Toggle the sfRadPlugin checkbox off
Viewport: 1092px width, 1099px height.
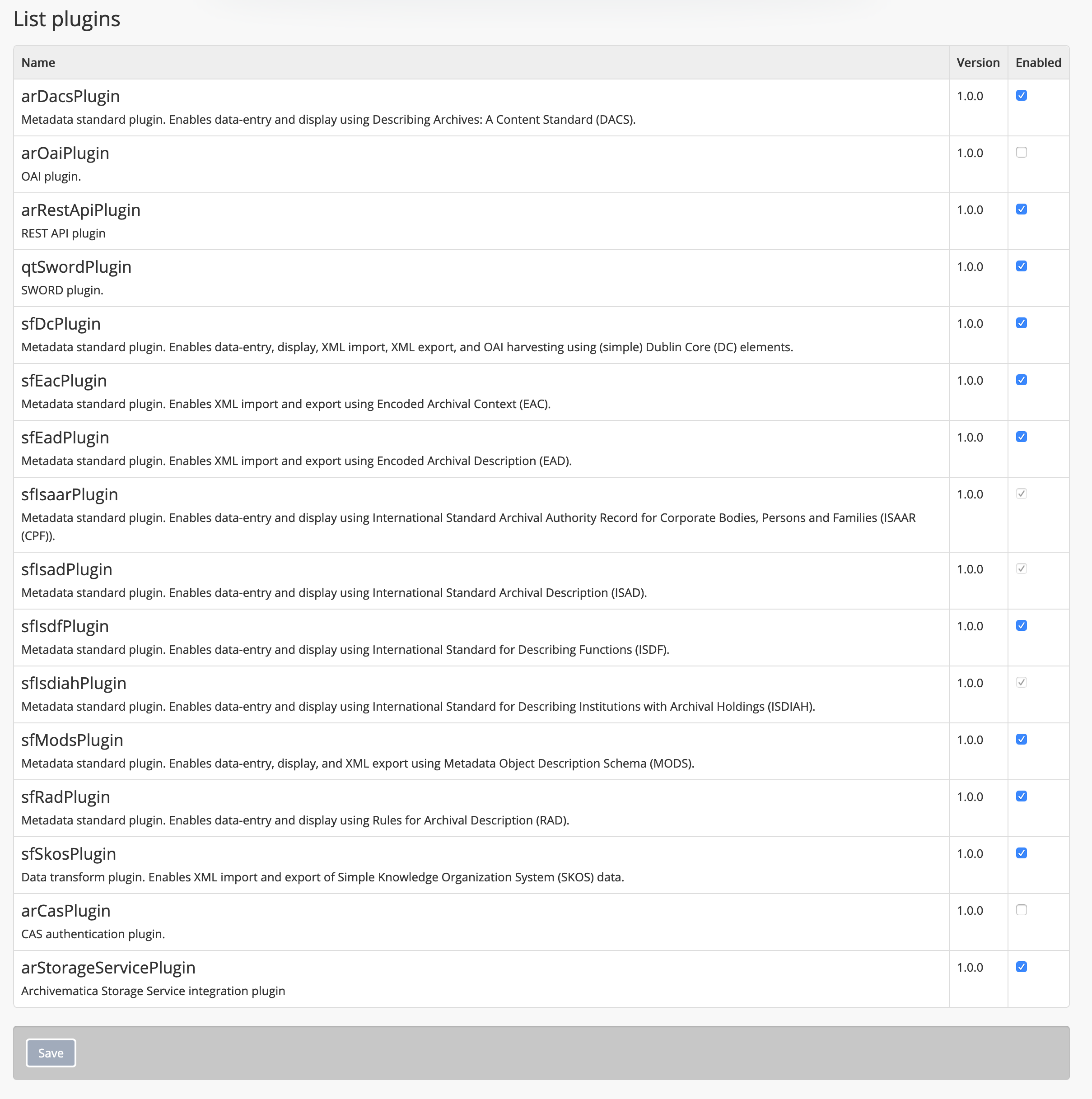point(1021,796)
